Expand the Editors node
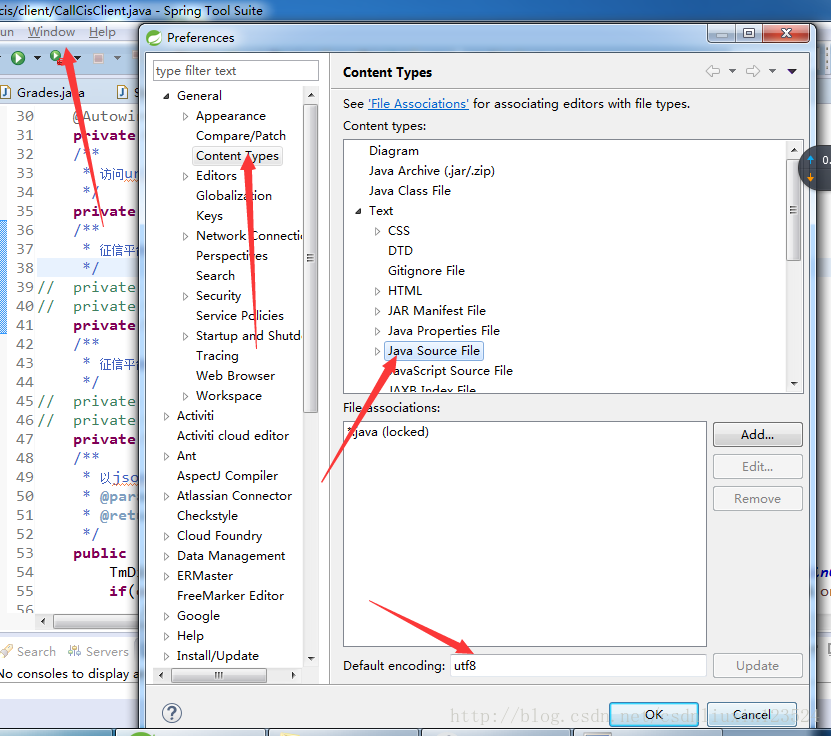831x736 pixels. coord(185,176)
